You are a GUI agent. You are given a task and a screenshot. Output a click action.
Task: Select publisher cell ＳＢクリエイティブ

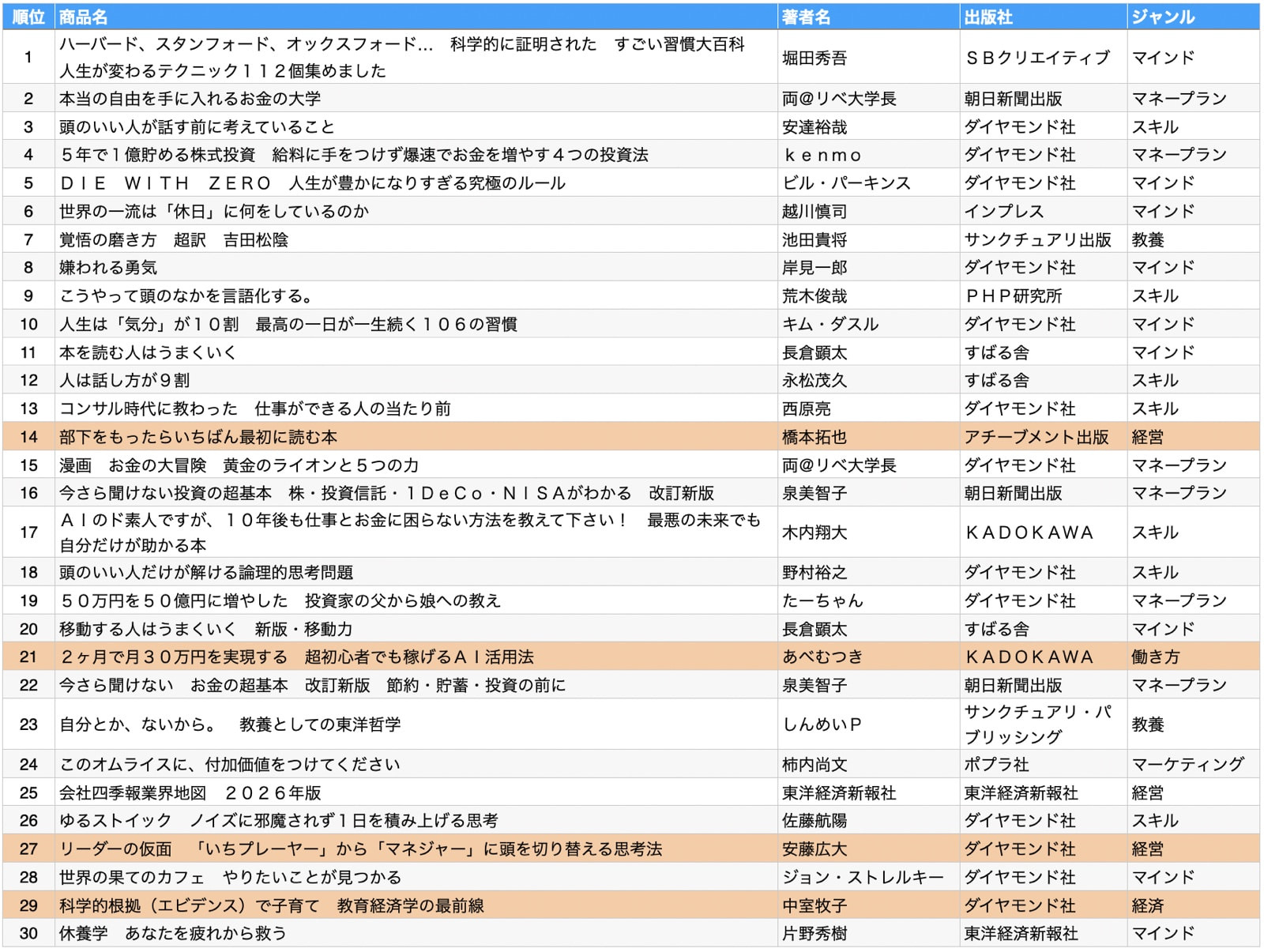[1037, 58]
